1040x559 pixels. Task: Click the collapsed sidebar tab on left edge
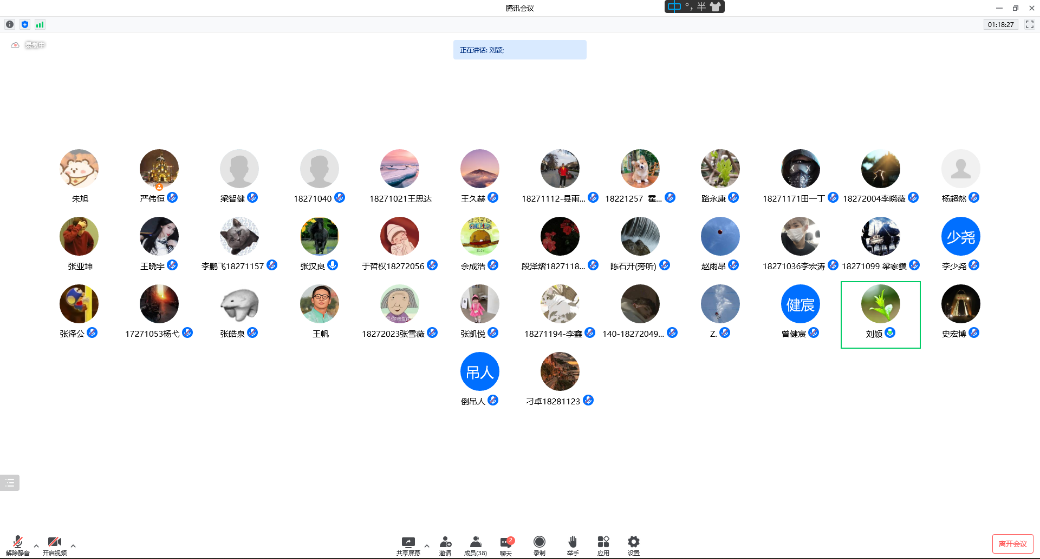point(10,483)
